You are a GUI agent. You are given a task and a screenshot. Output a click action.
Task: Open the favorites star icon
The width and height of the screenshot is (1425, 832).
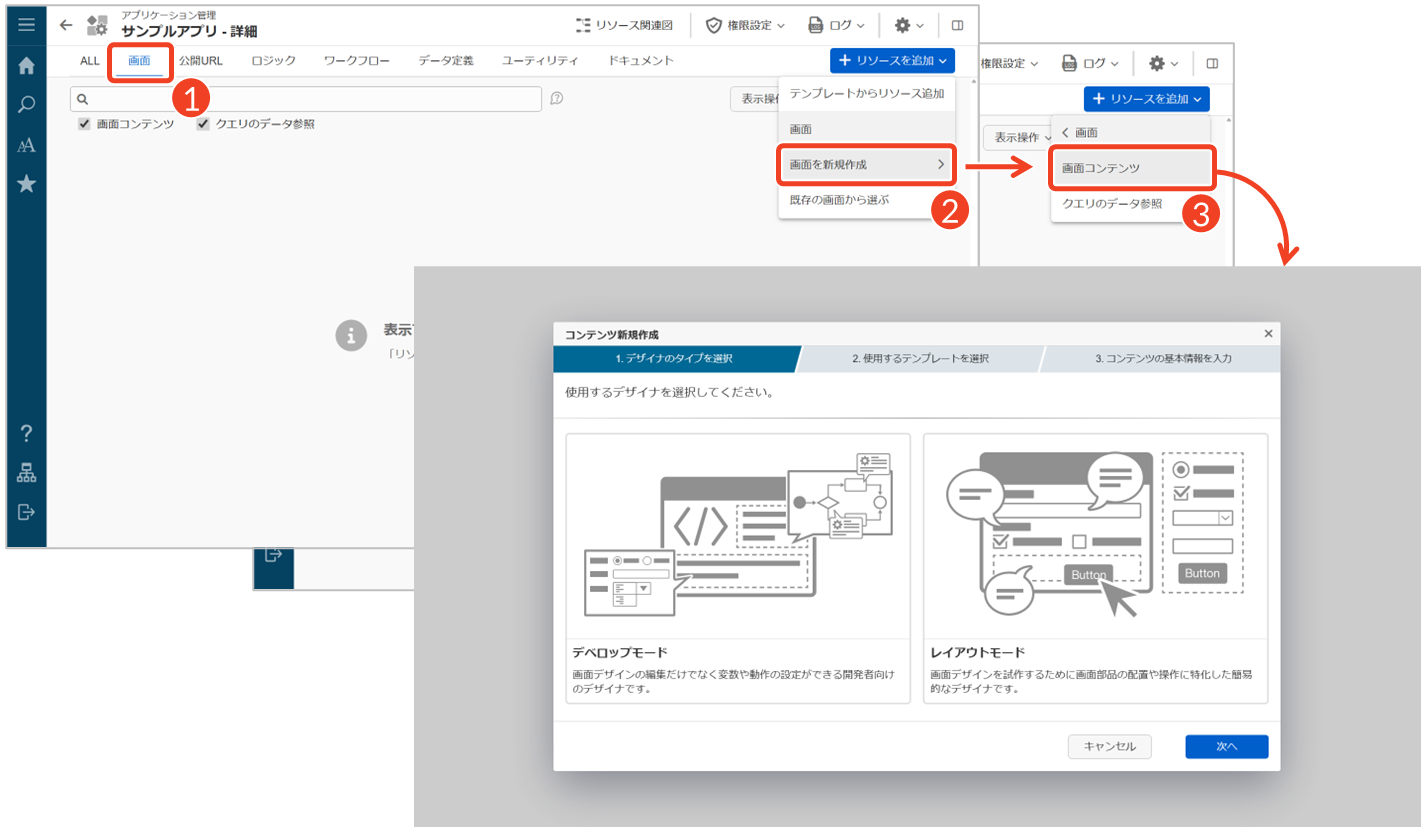pyautogui.click(x=27, y=184)
